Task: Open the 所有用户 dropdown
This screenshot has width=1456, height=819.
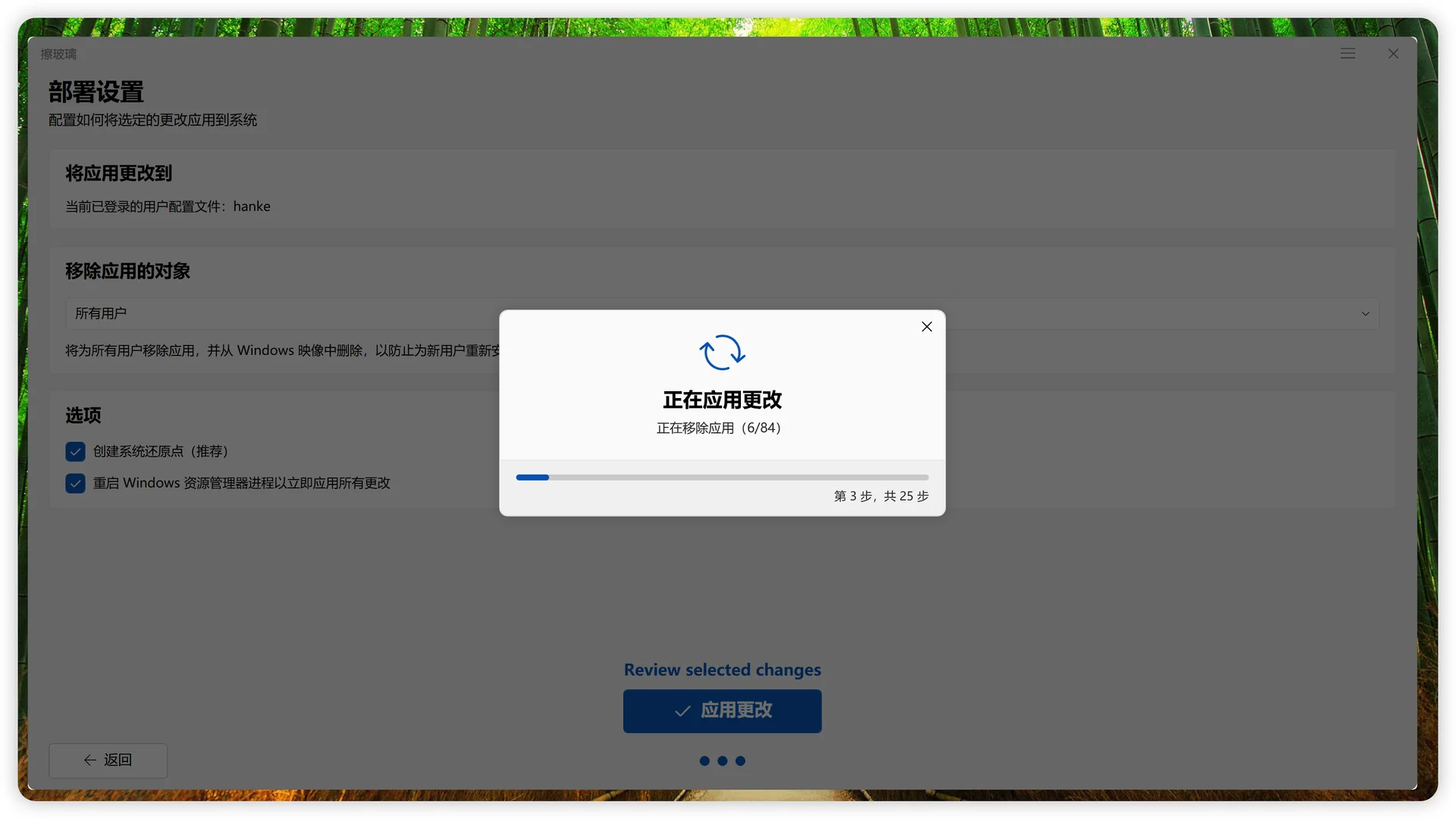Action: (x=722, y=314)
